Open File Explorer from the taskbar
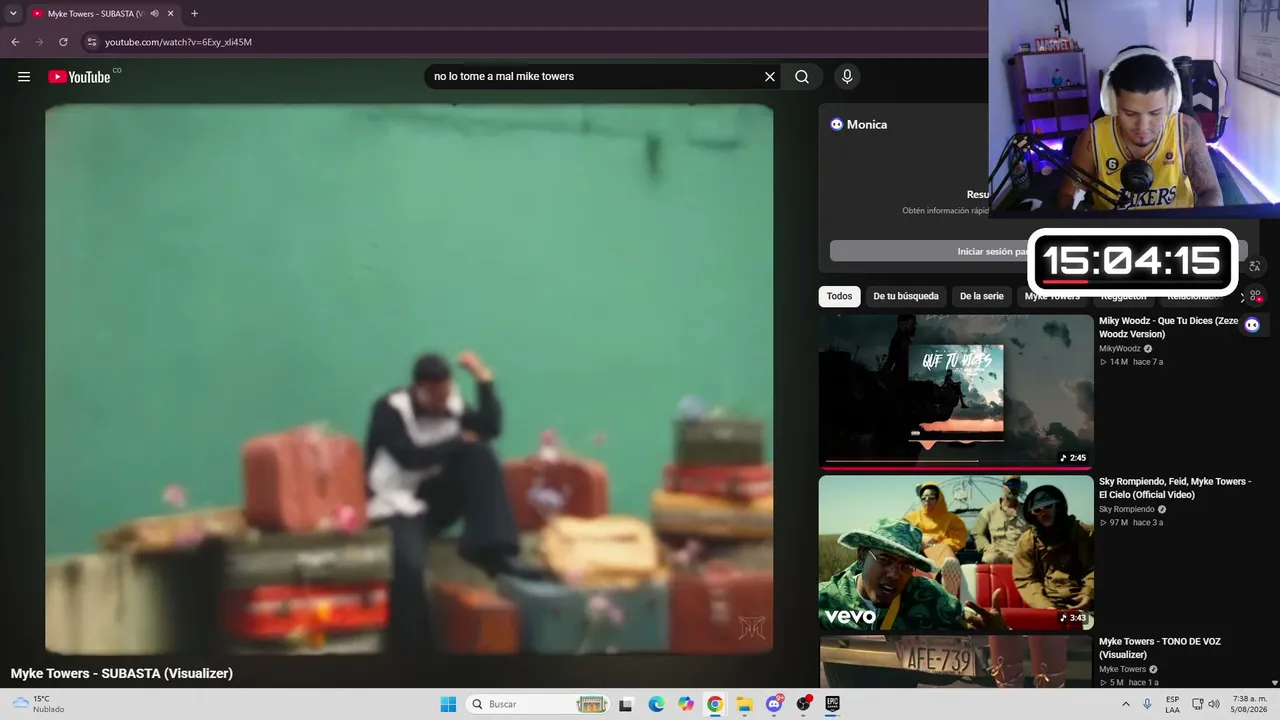The image size is (1280, 720). (x=744, y=704)
